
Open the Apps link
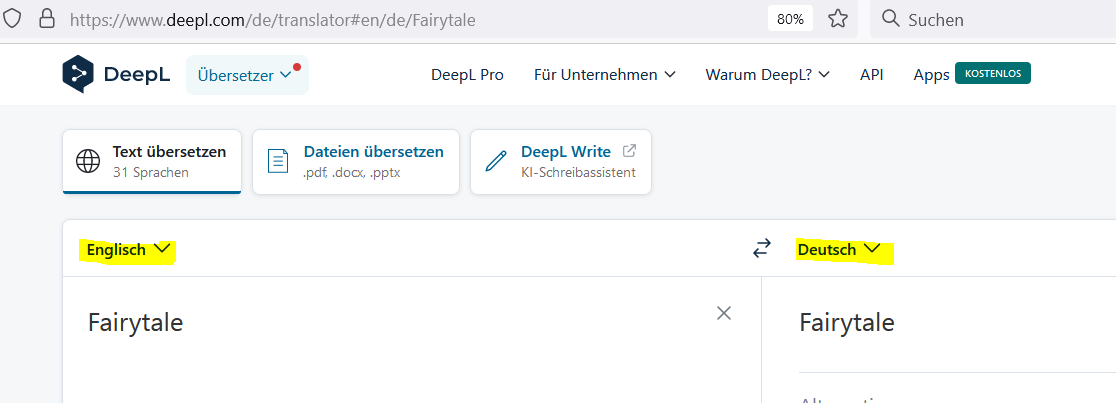pos(931,75)
